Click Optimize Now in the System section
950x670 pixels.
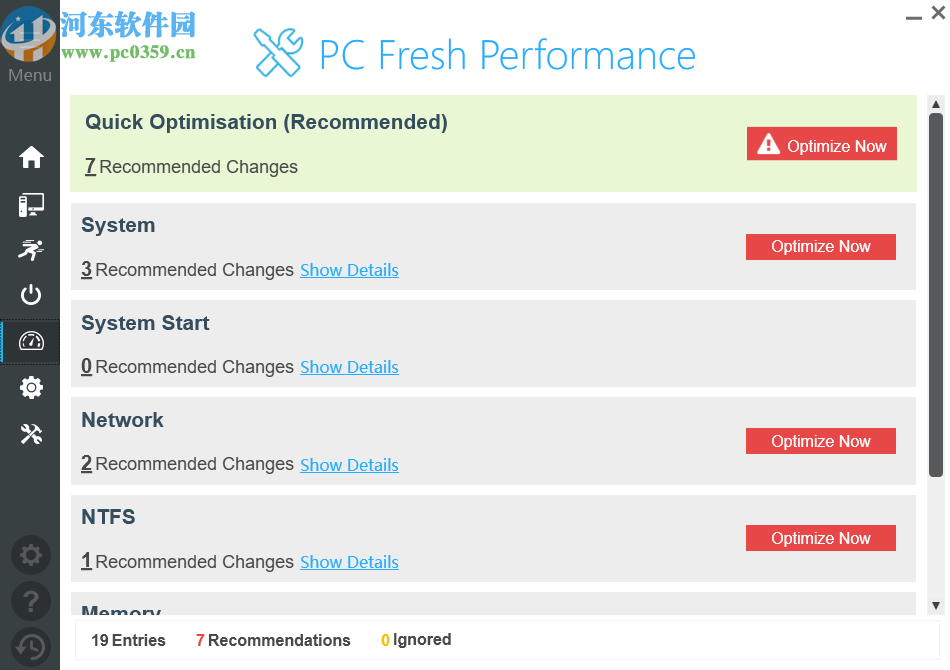tap(820, 247)
